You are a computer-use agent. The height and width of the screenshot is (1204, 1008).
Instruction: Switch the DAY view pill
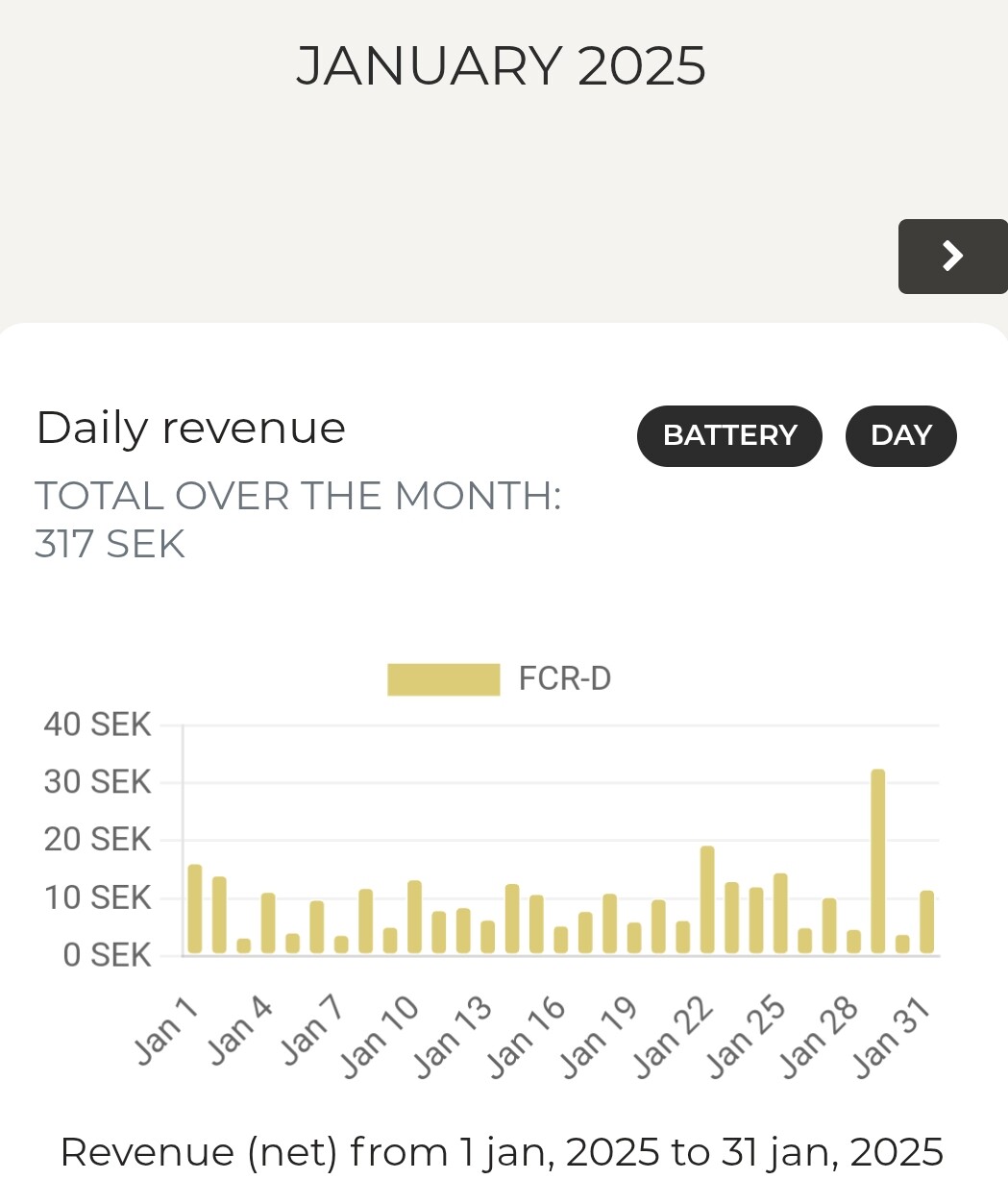900,436
